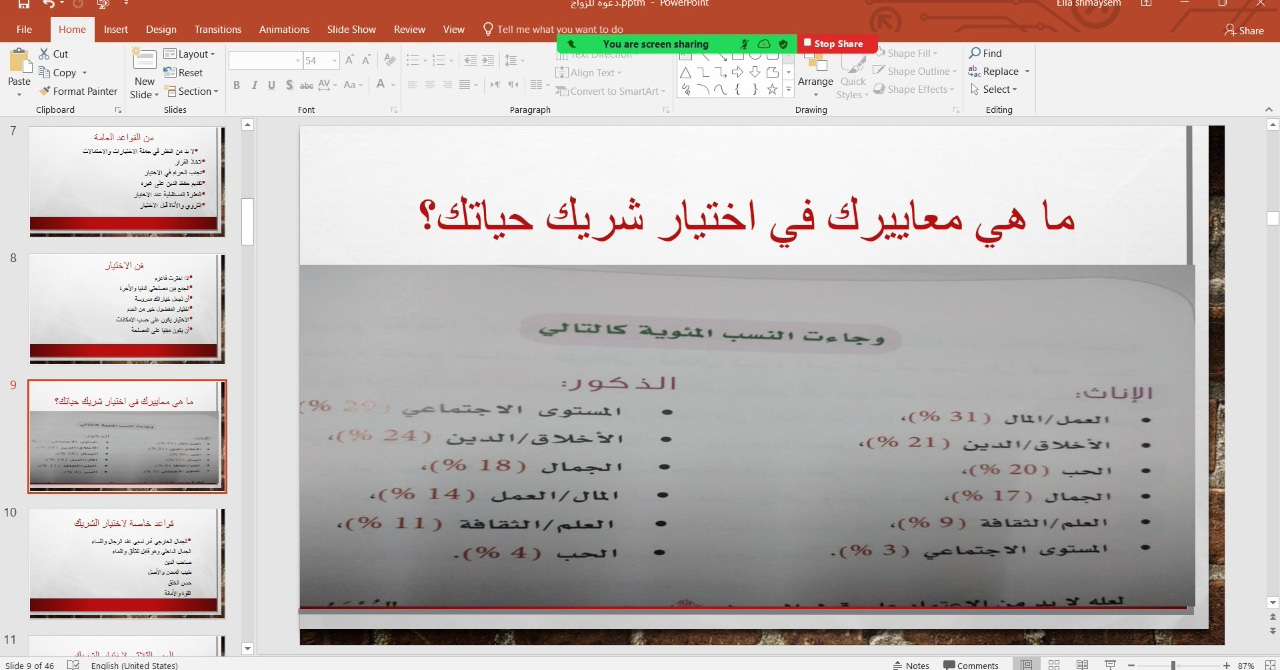Select slide 8 thumbnail in the panel
The width and height of the screenshot is (1280, 670).
126,308
